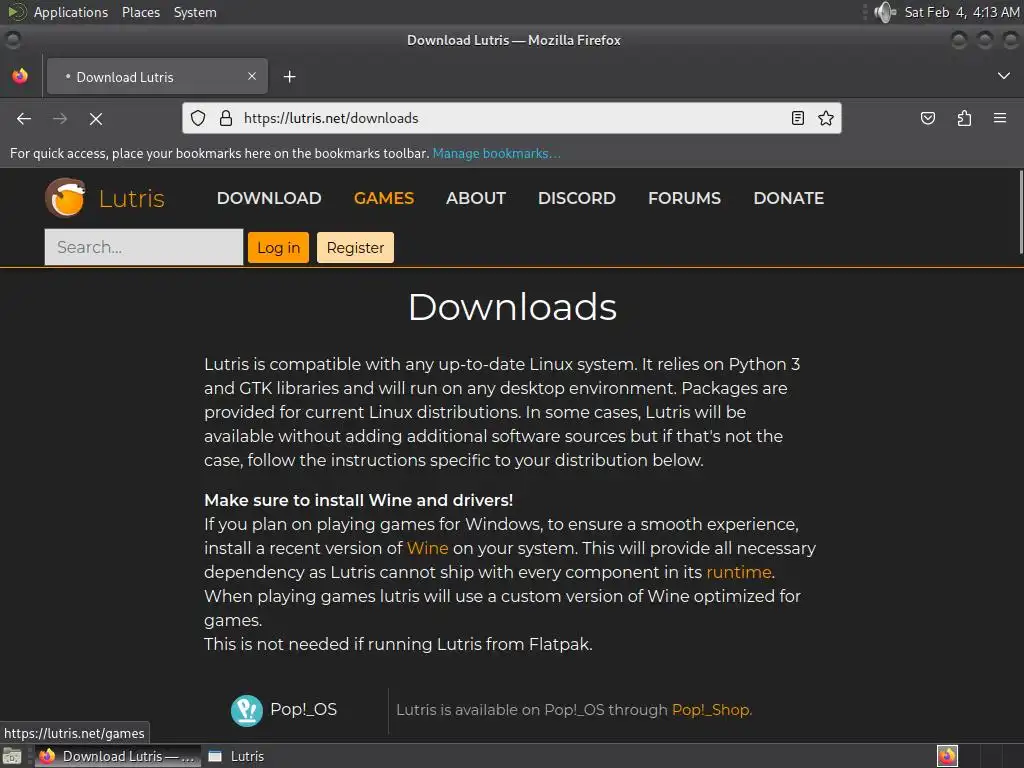This screenshot has height=768, width=1024.
Task: Open the volume speaker icon in panel
Action: pyautogui.click(x=885, y=12)
